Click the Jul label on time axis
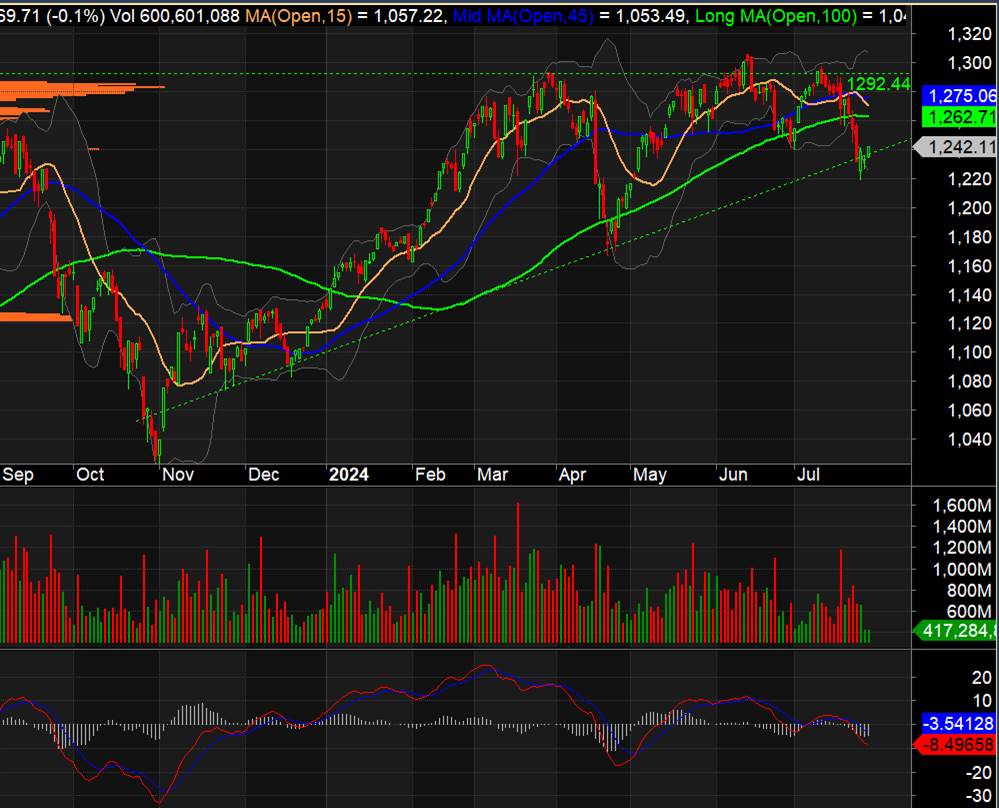Screen dimensions: 999x808 pyautogui.click(x=809, y=475)
